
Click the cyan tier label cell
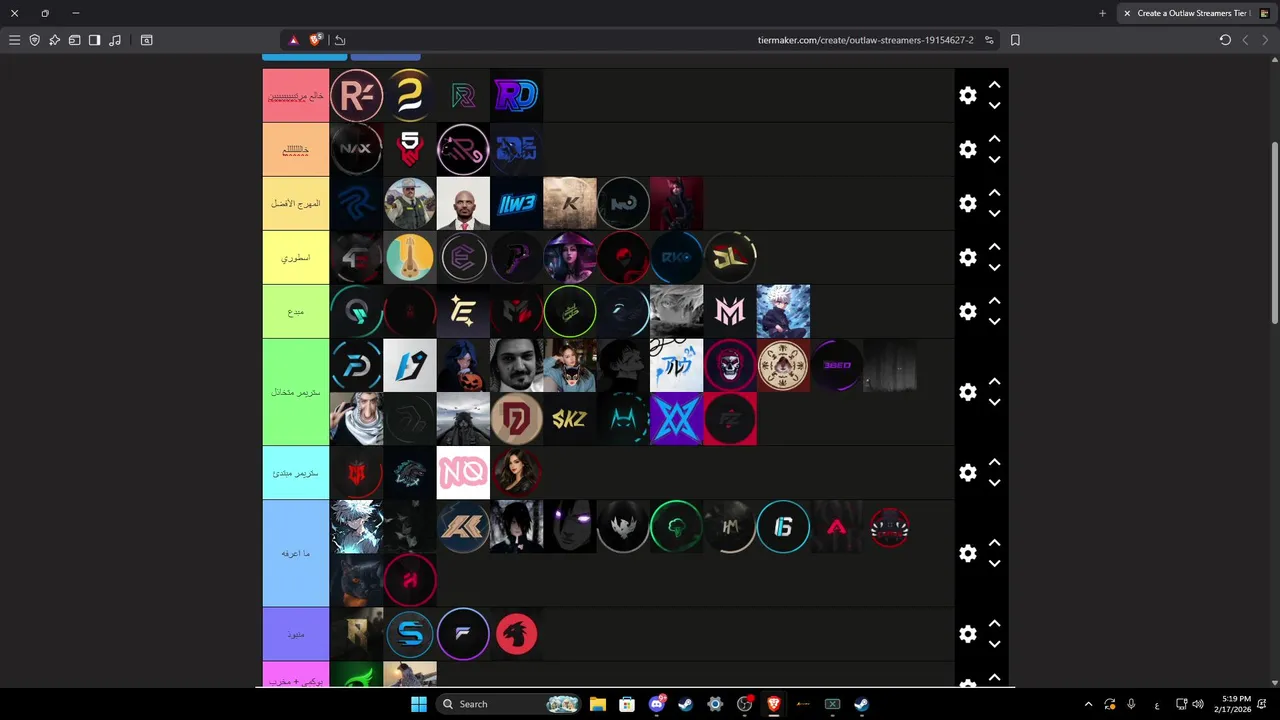coord(296,472)
